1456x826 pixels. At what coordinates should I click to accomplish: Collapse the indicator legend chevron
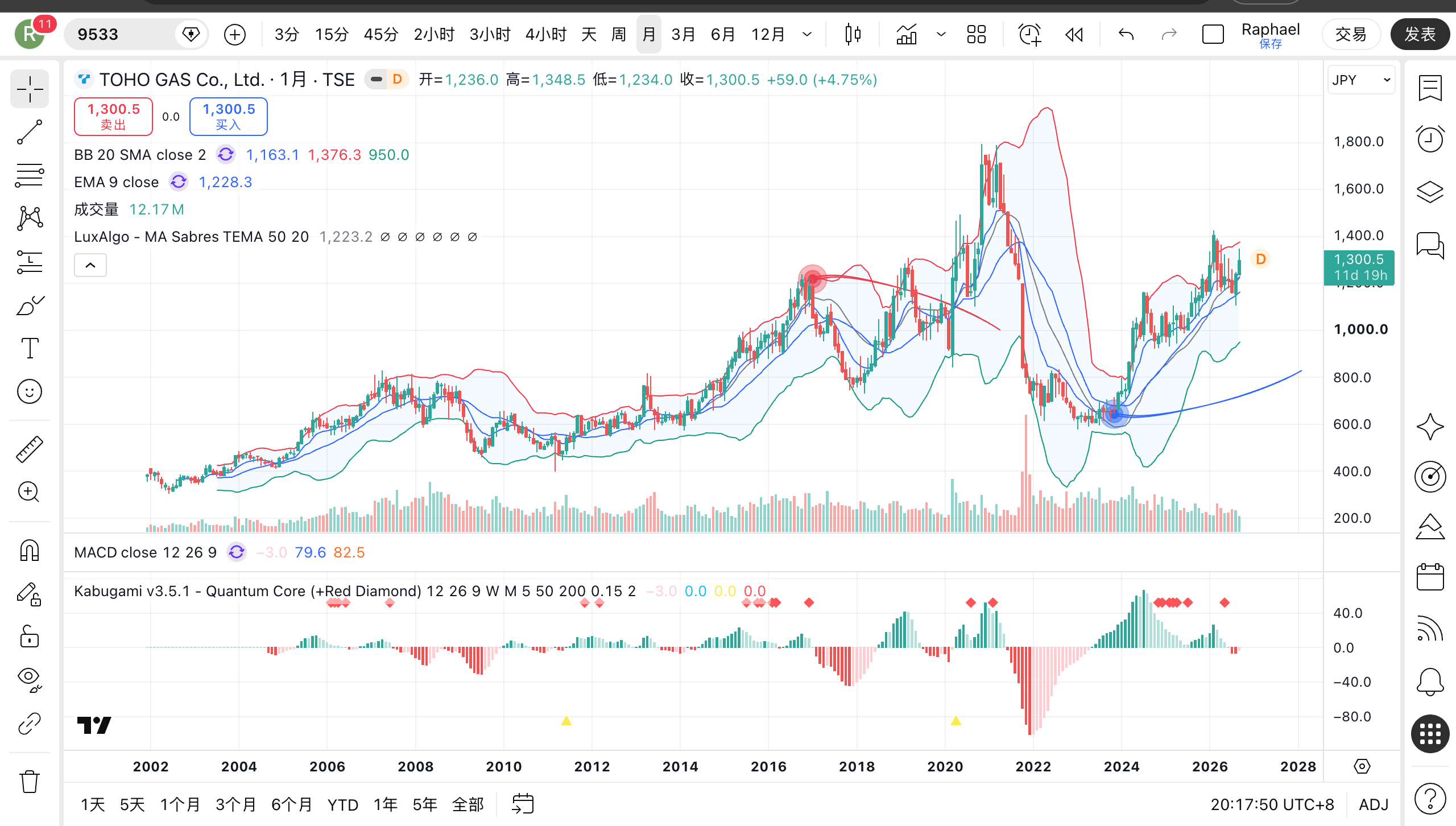[90, 265]
